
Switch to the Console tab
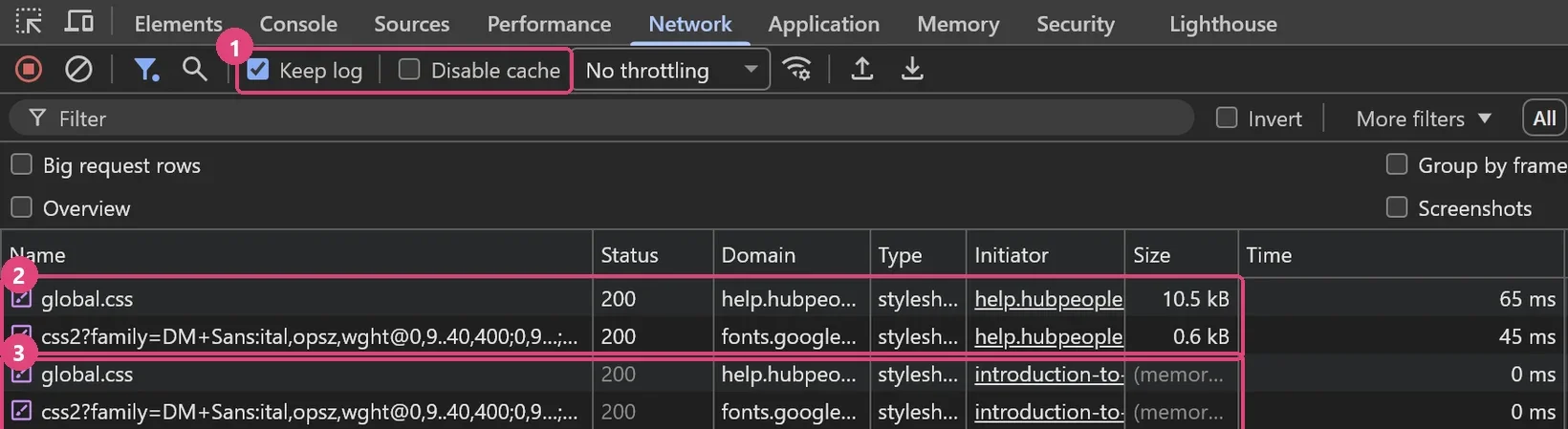click(298, 24)
